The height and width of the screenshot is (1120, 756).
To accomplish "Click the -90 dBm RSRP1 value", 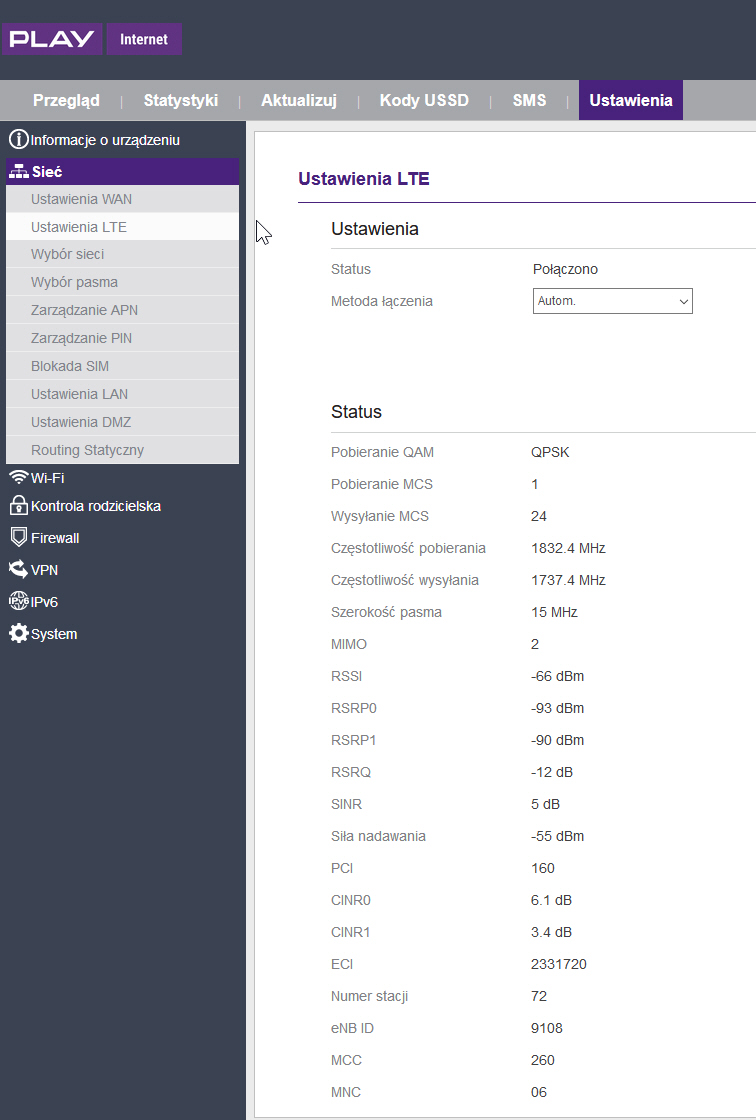I will point(557,740).
